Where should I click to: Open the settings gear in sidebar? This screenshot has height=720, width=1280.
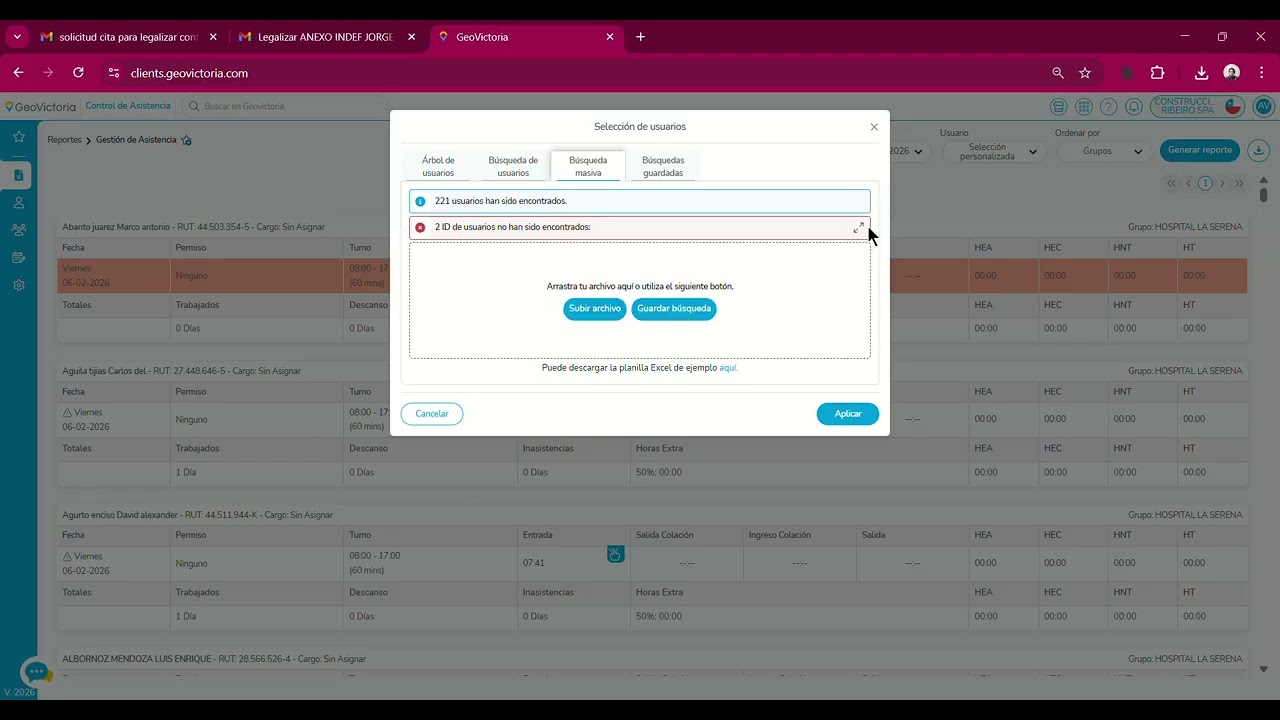click(x=19, y=285)
